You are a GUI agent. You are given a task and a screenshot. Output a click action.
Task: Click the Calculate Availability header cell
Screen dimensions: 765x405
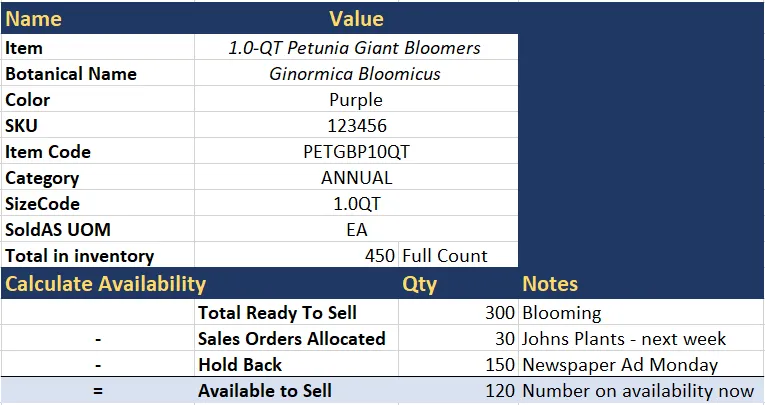pos(200,284)
